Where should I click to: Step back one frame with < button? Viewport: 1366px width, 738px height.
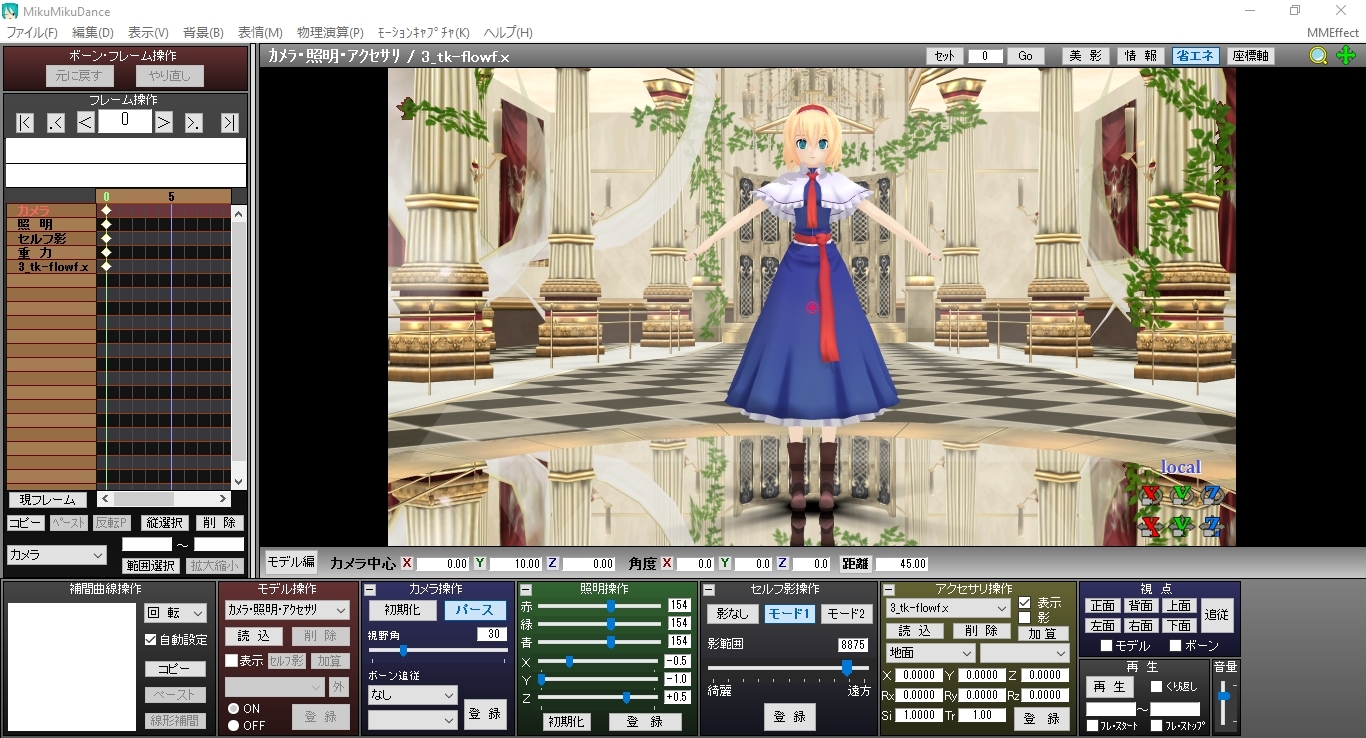point(86,123)
